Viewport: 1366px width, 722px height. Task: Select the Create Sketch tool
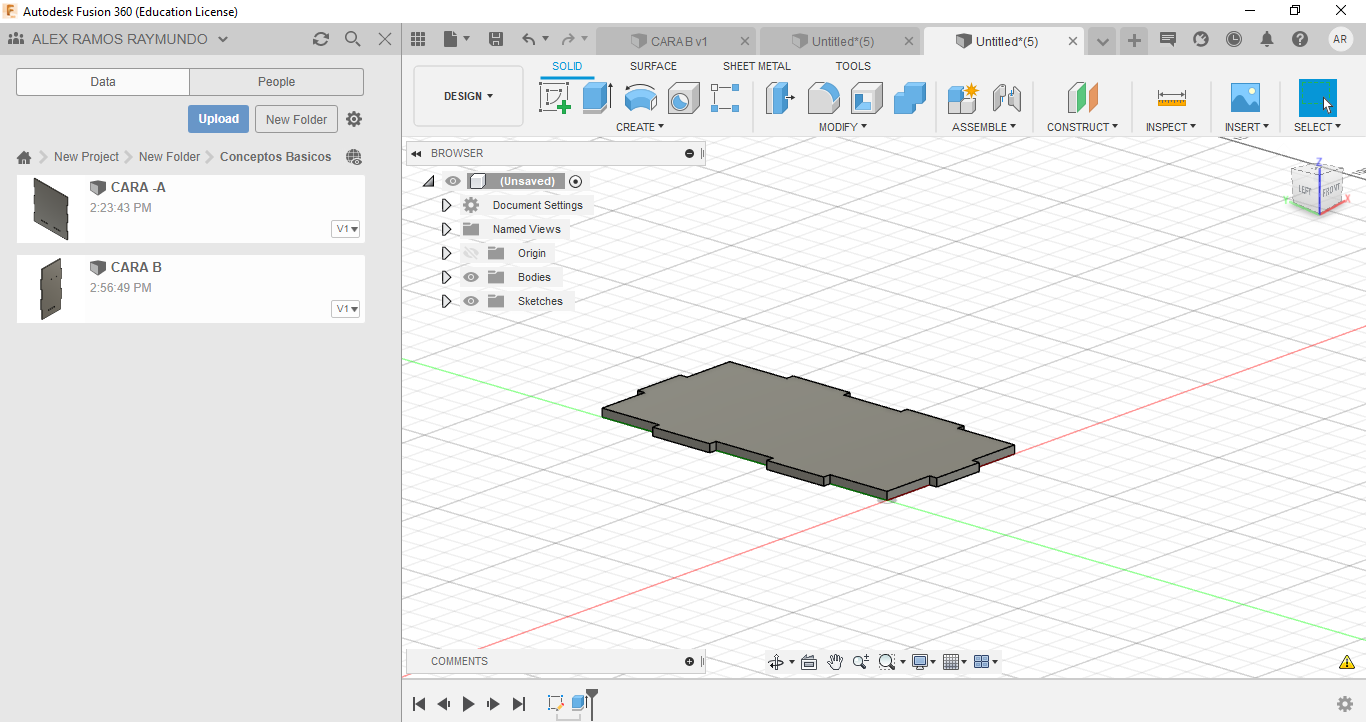tap(555, 98)
